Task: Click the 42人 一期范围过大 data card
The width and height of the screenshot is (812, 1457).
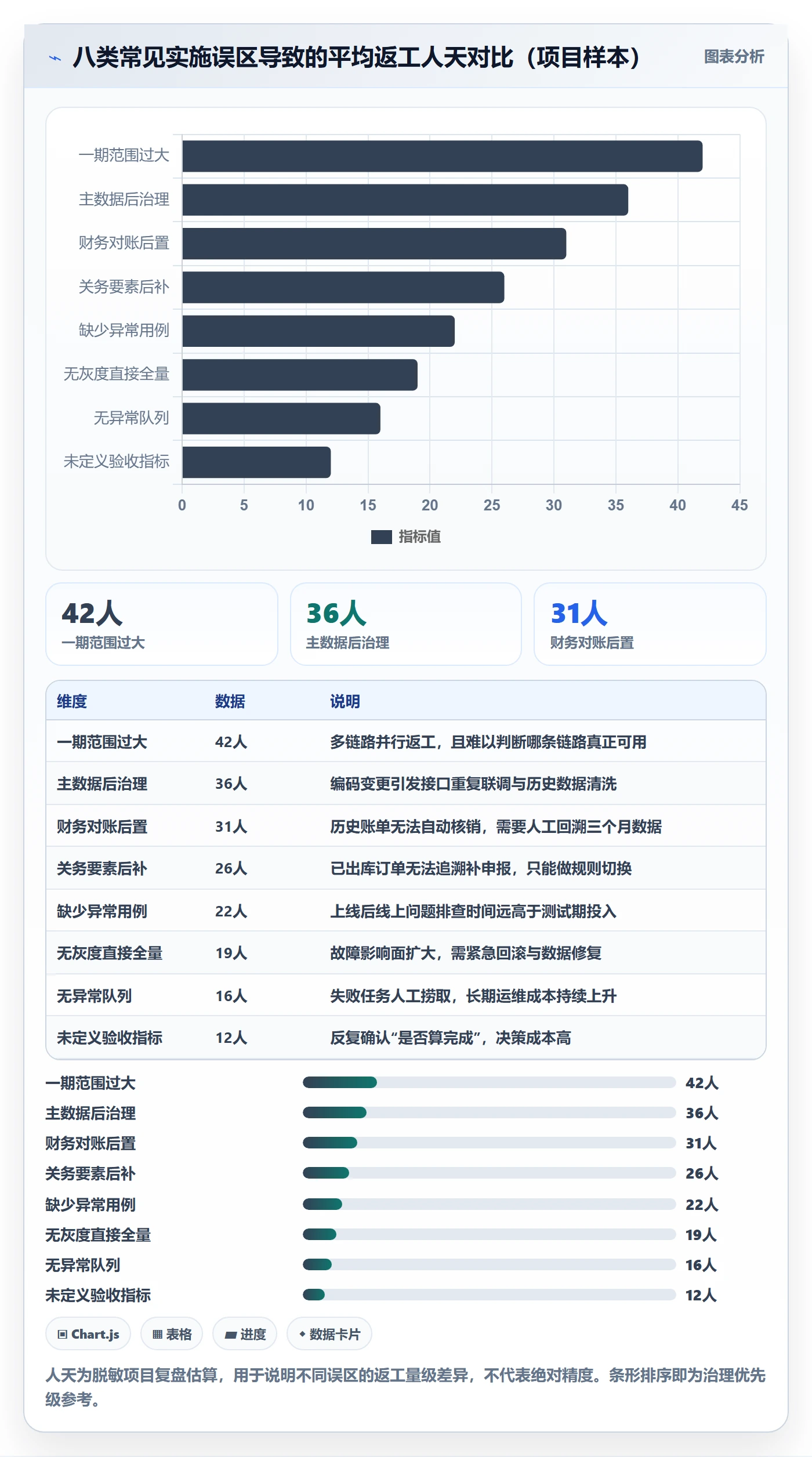Action: pyautogui.click(x=162, y=624)
